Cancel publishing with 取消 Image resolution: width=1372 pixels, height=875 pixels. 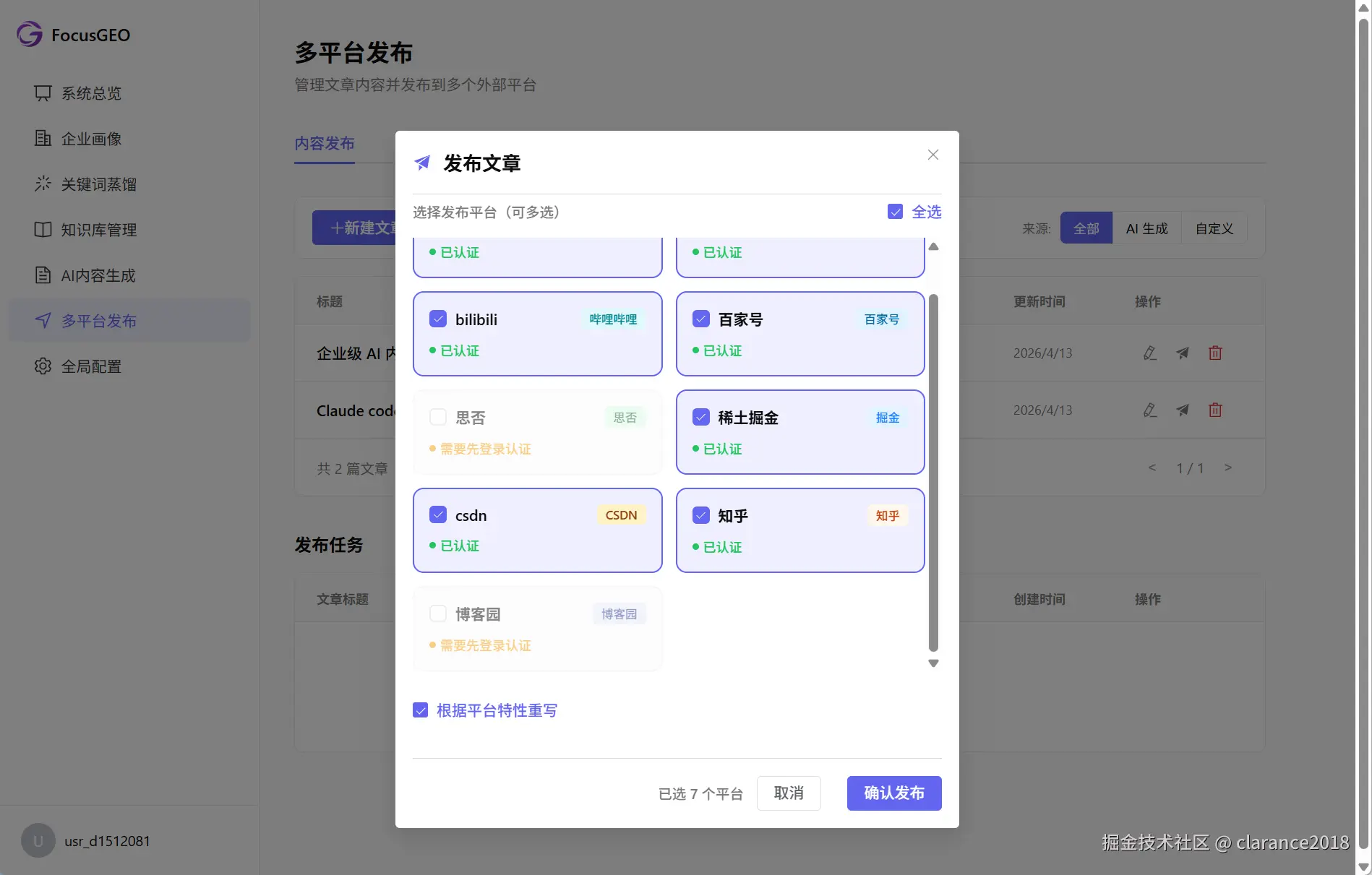(789, 793)
